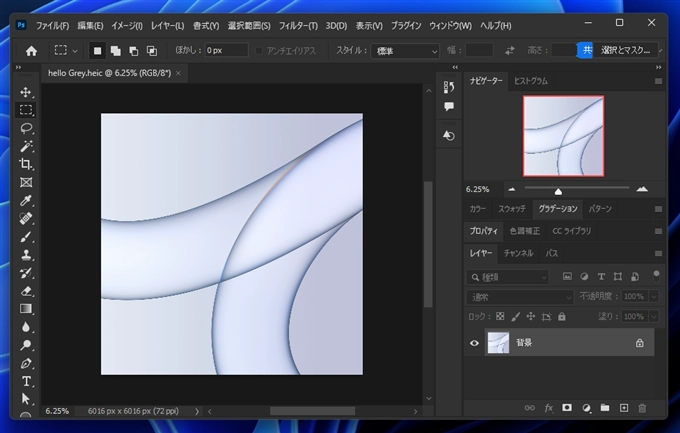This screenshot has width=680, height=433.
Task: Open the History panel icon
Action: click(x=449, y=87)
